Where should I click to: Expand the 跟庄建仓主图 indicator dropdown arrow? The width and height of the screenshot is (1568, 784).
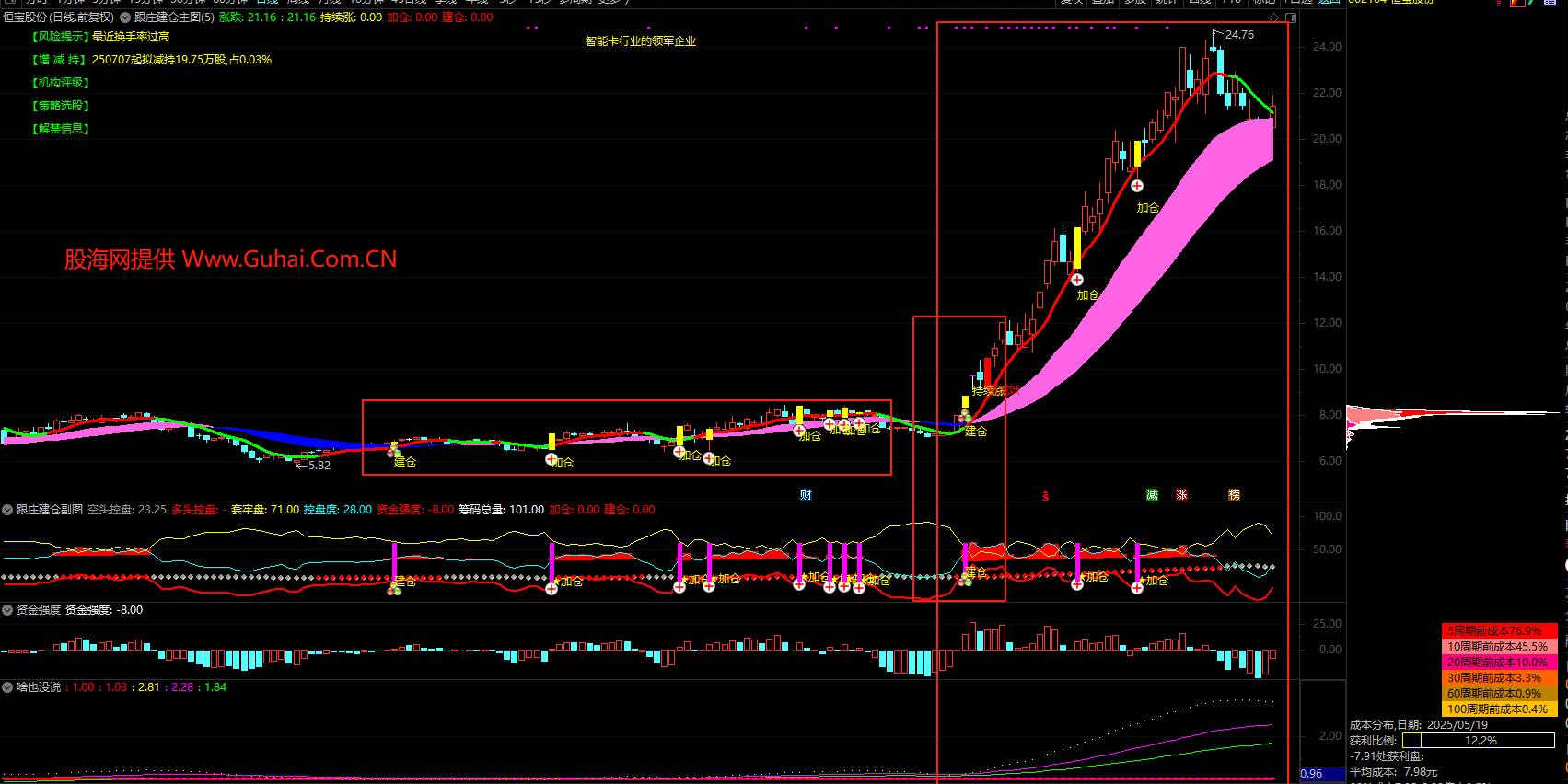125,17
